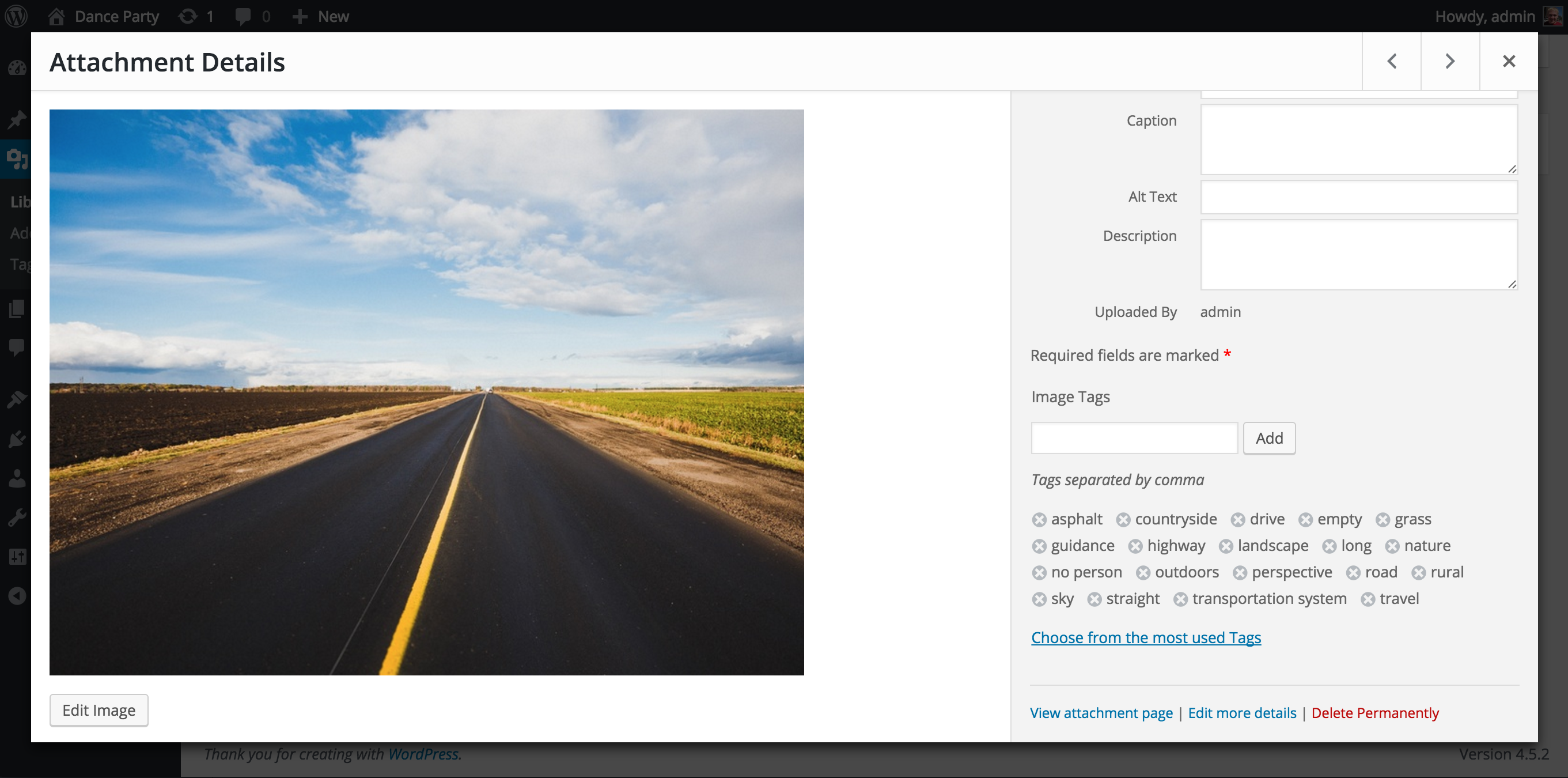Screen dimensions: 1568x778
Task: Go to previous attachment
Action: coord(1392,61)
